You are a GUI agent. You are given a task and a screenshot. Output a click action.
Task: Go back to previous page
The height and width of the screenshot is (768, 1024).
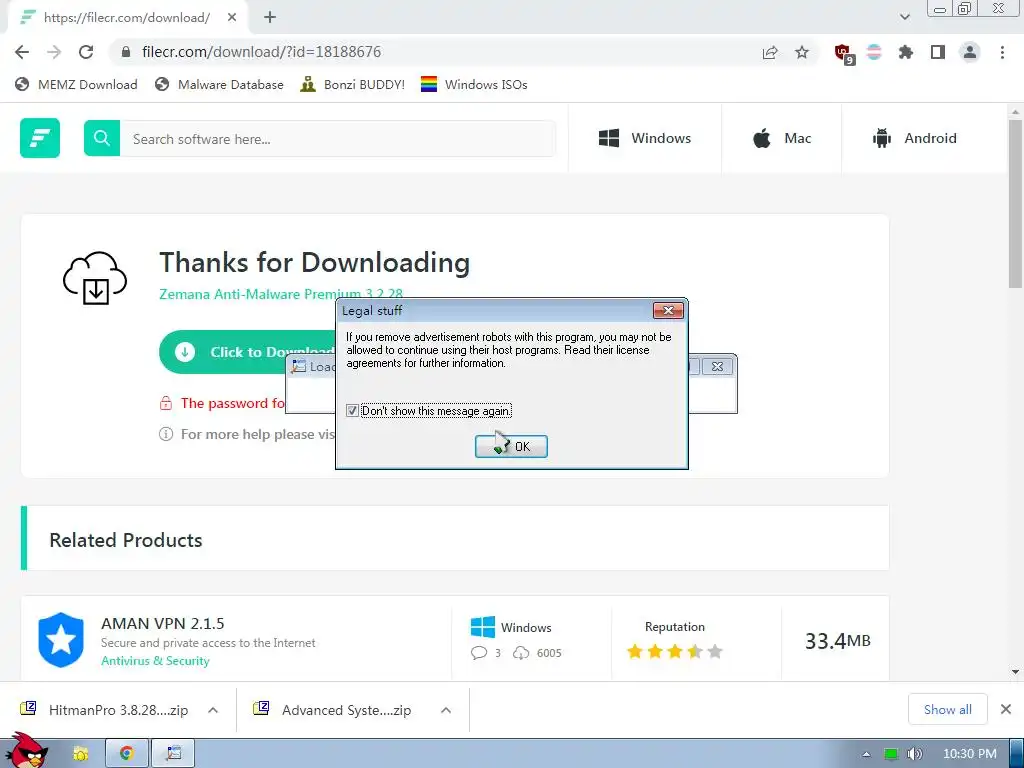coord(22,52)
